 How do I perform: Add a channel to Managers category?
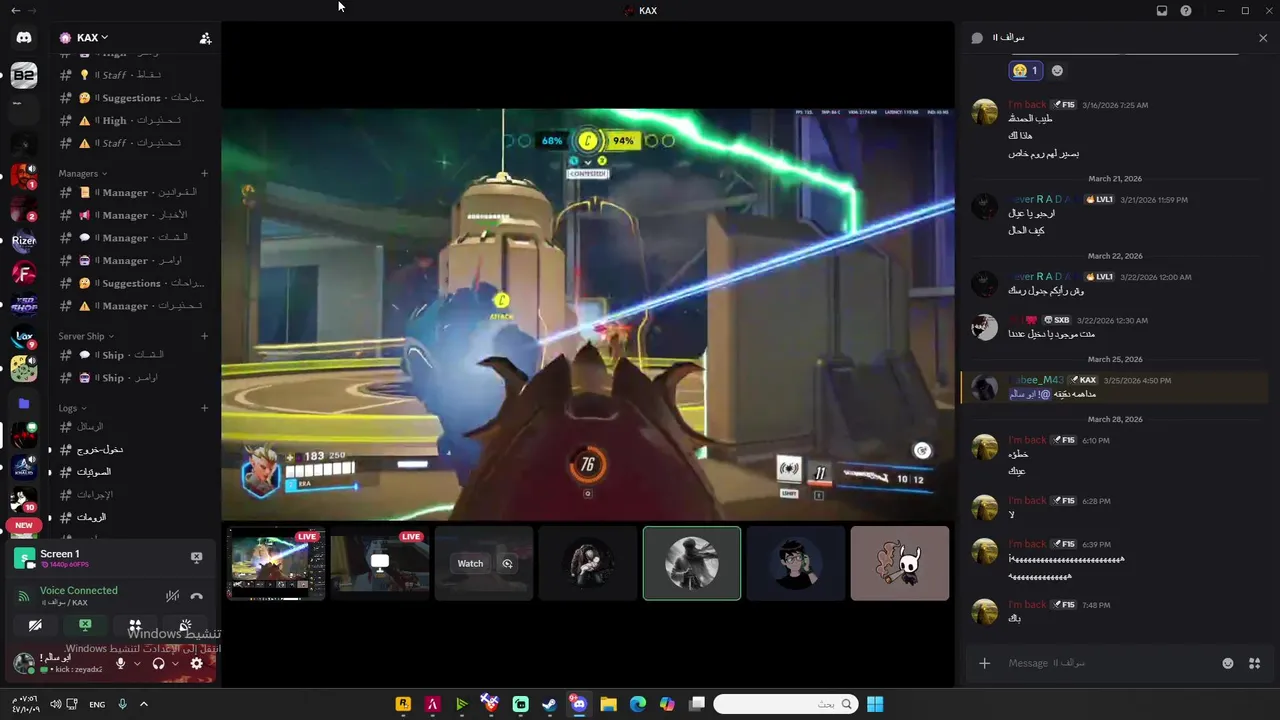click(x=205, y=173)
